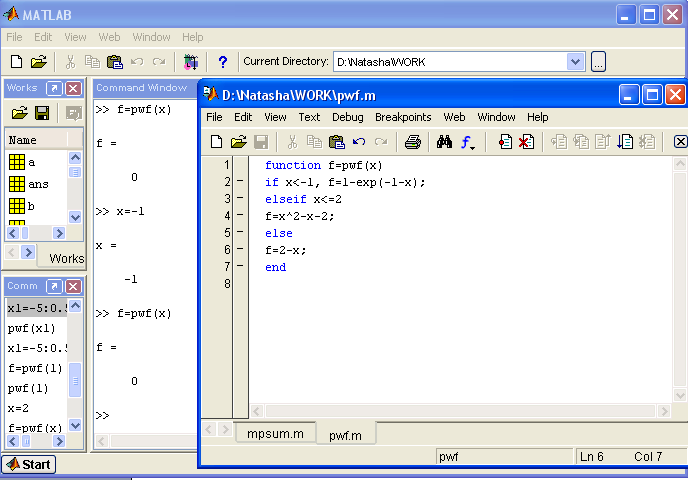Click Open file icon in MATLAB main toolbar
This screenshot has width=688, height=480.
(x=39, y=61)
